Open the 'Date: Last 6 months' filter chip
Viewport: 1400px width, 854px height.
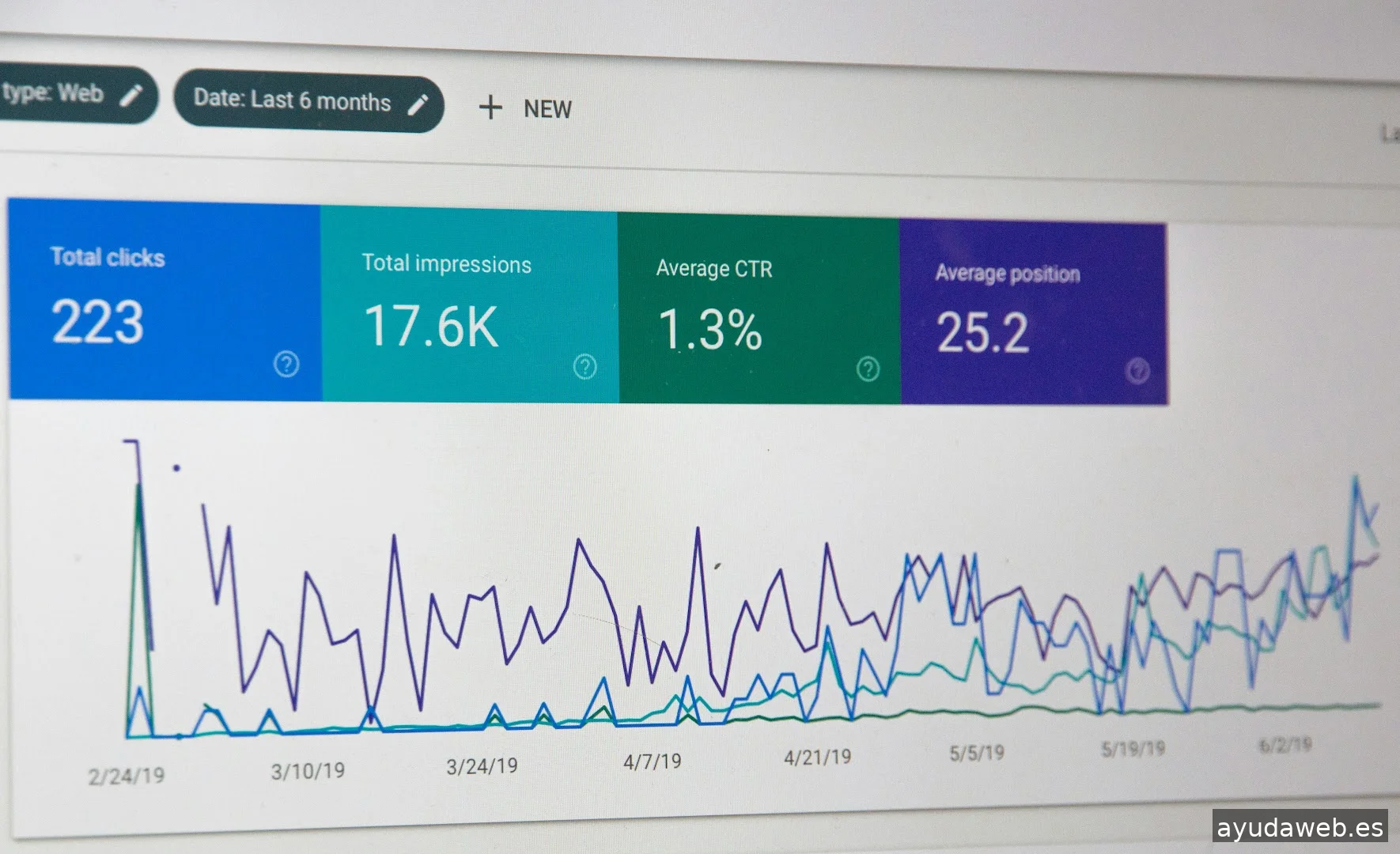293,100
